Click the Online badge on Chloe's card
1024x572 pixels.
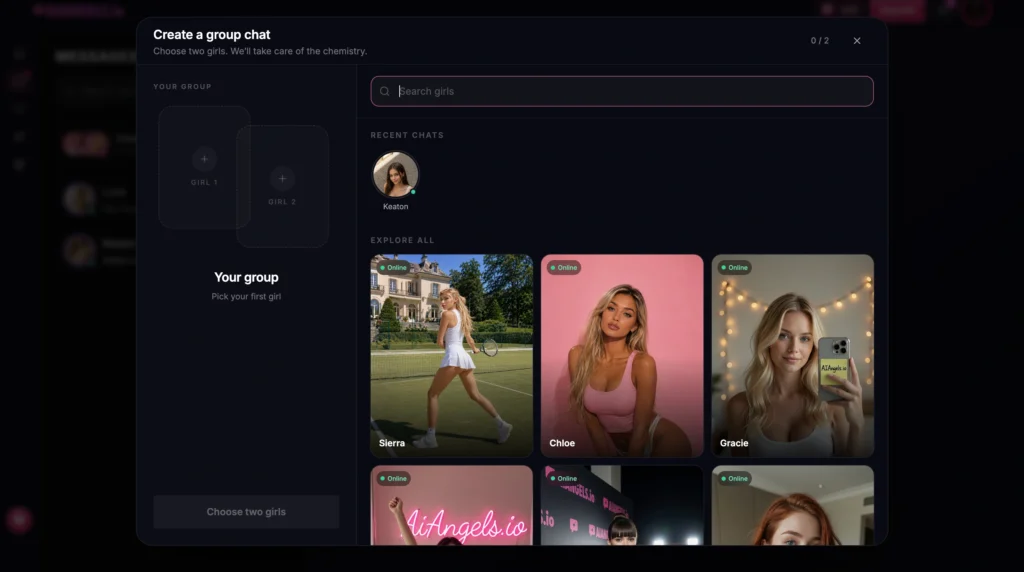pyautogui.click(x=564, y=268)
